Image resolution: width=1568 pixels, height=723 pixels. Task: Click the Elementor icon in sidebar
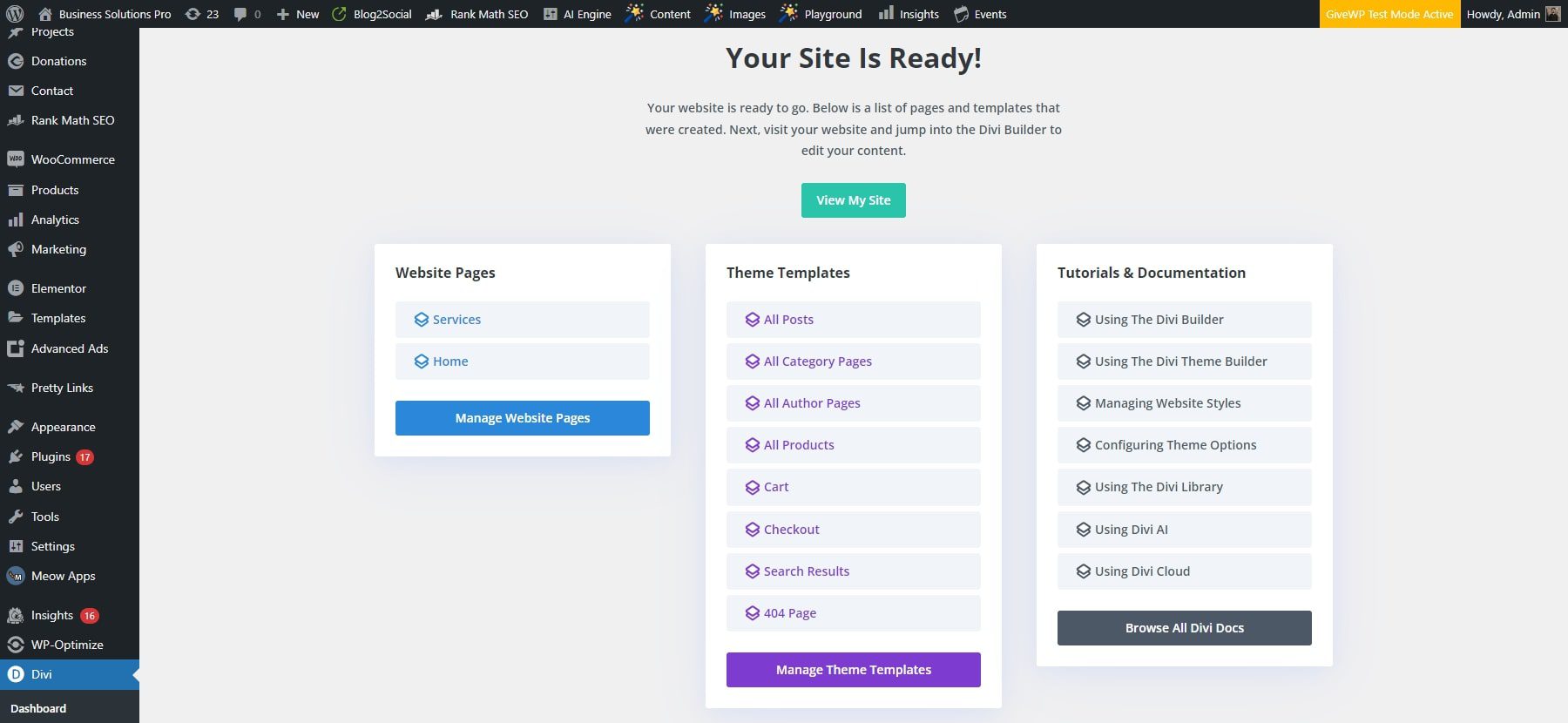[16, 288]
